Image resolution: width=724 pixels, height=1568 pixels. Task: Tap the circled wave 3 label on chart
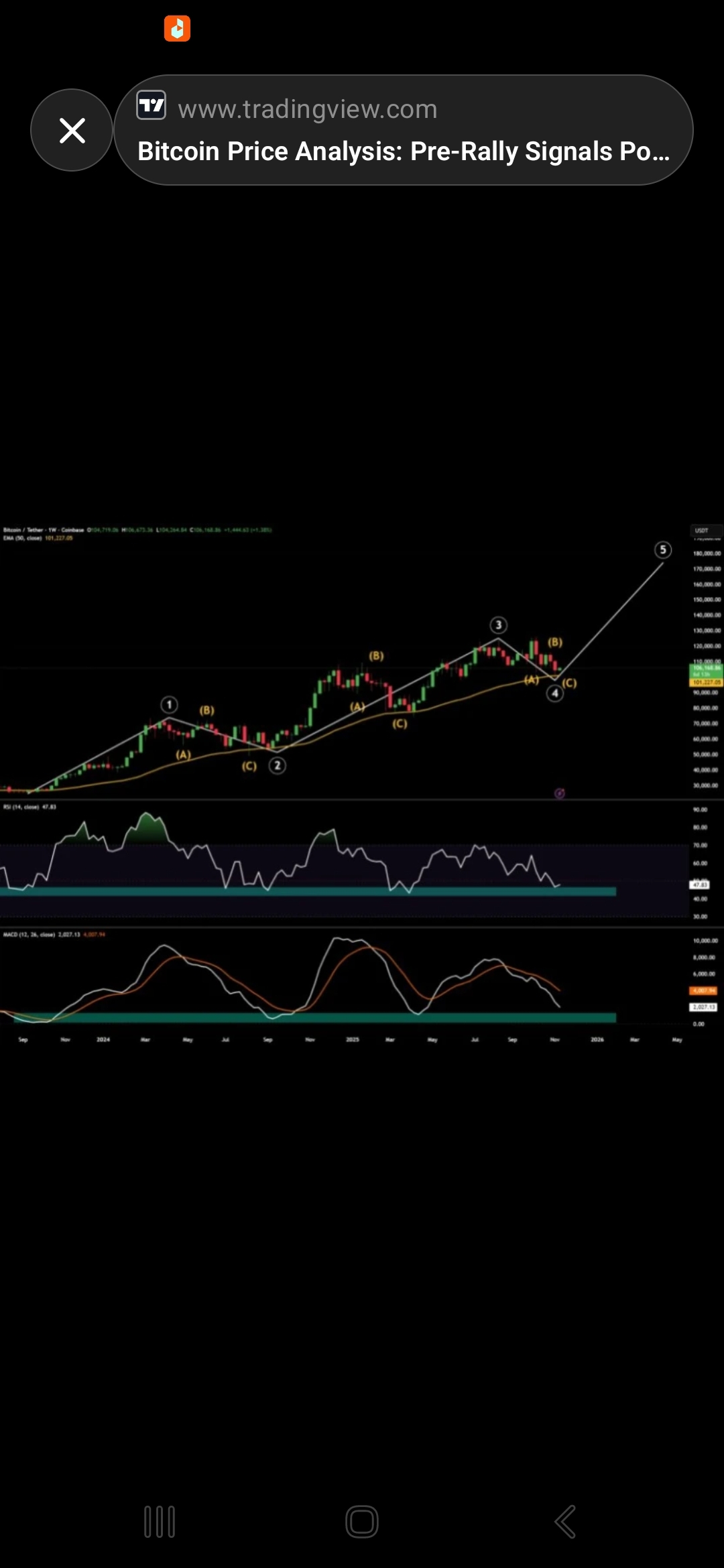point(498,625)
